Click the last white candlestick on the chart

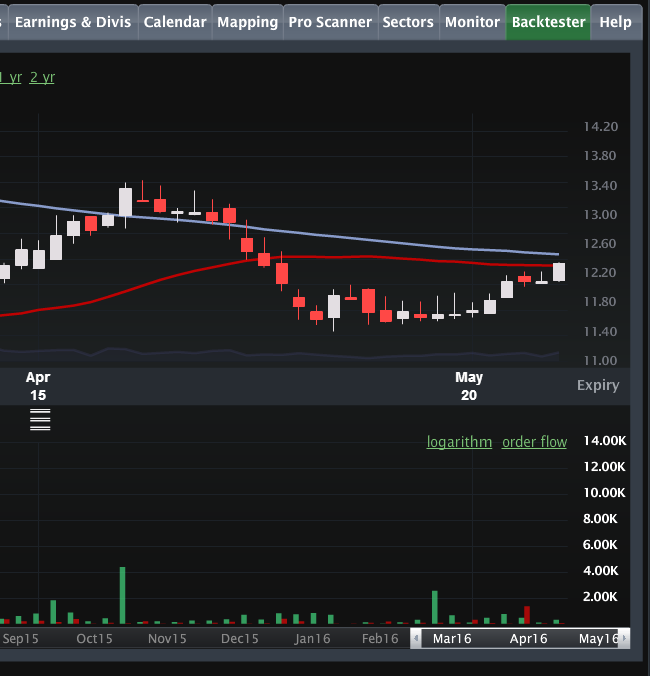click(x=559, y=272)
